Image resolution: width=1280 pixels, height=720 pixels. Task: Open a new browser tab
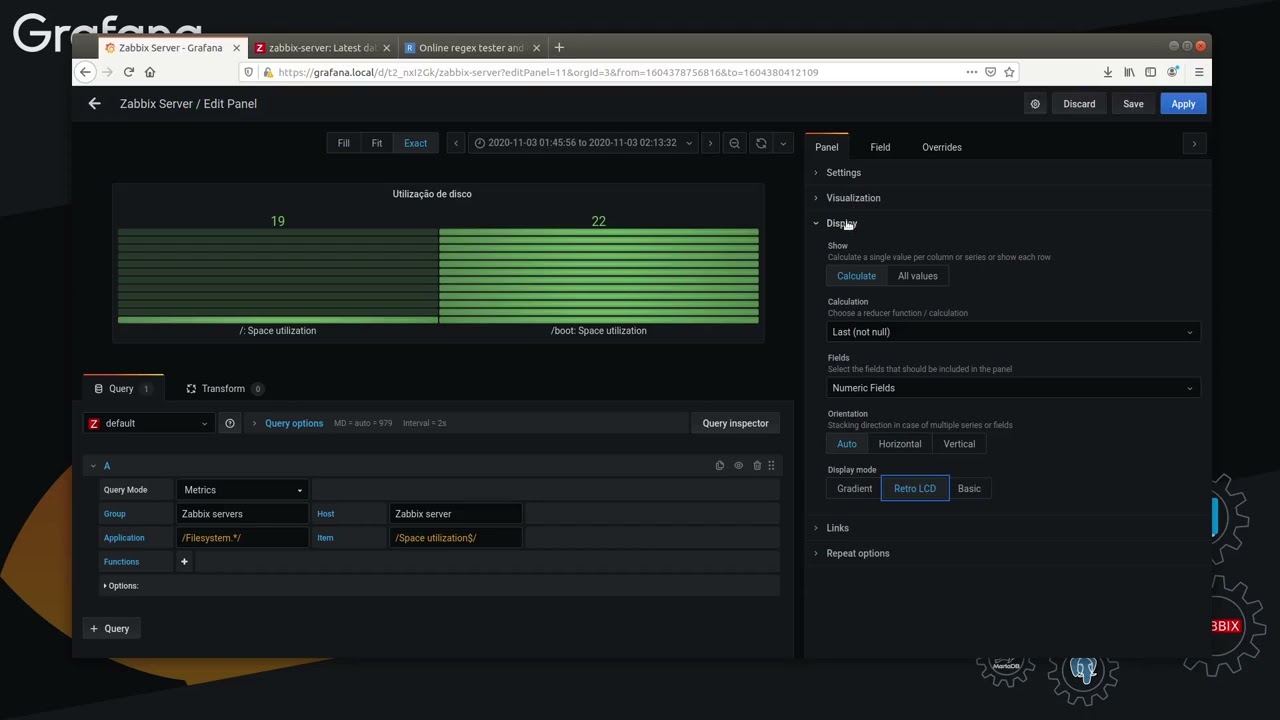point(559,47)
